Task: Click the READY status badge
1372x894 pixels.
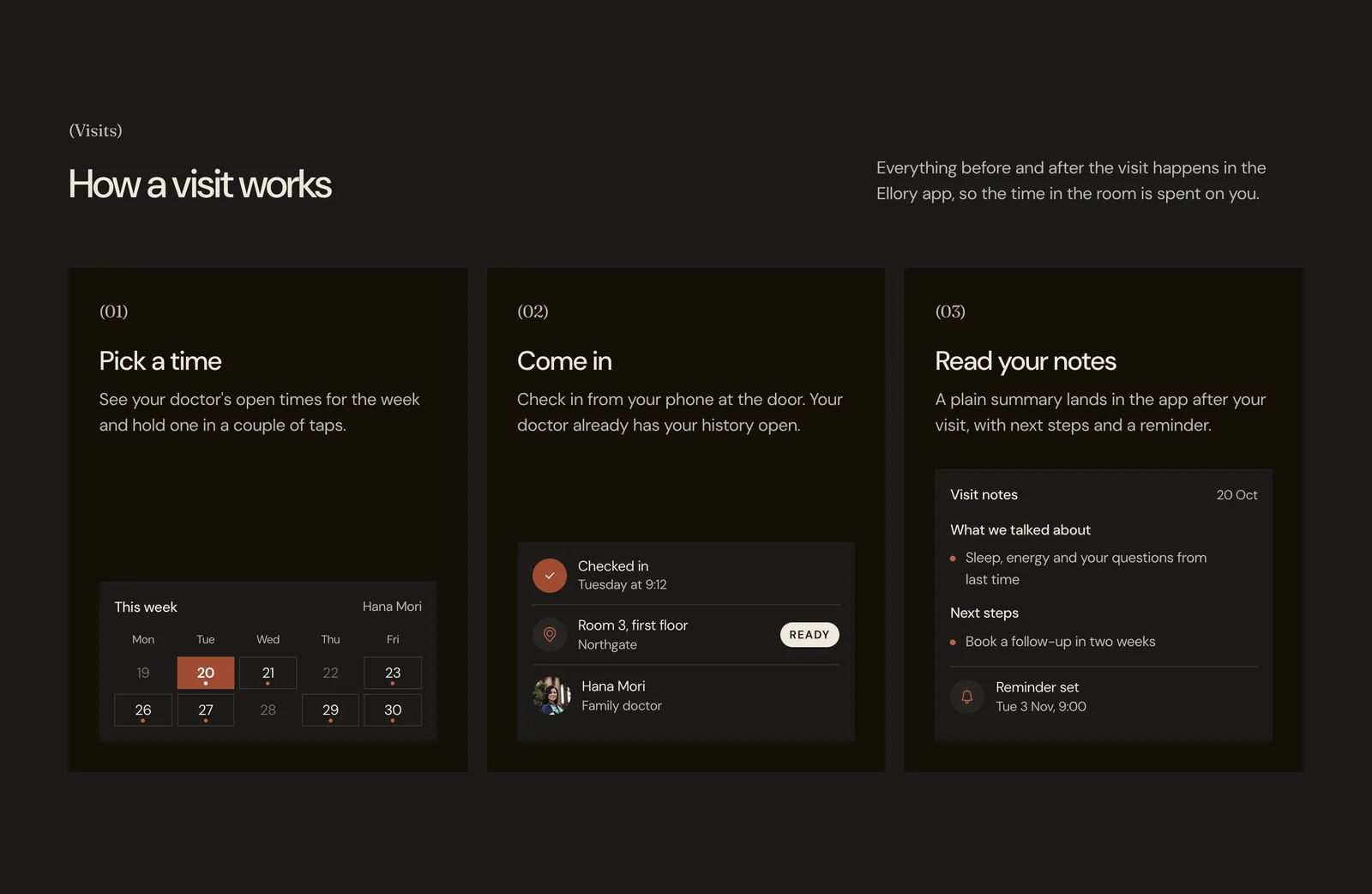Action: (809, 635)
